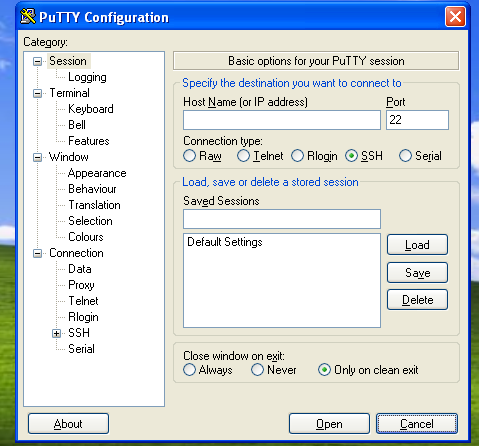
Task: Select Proxy in the category tree
Action: tap(81, 285)
